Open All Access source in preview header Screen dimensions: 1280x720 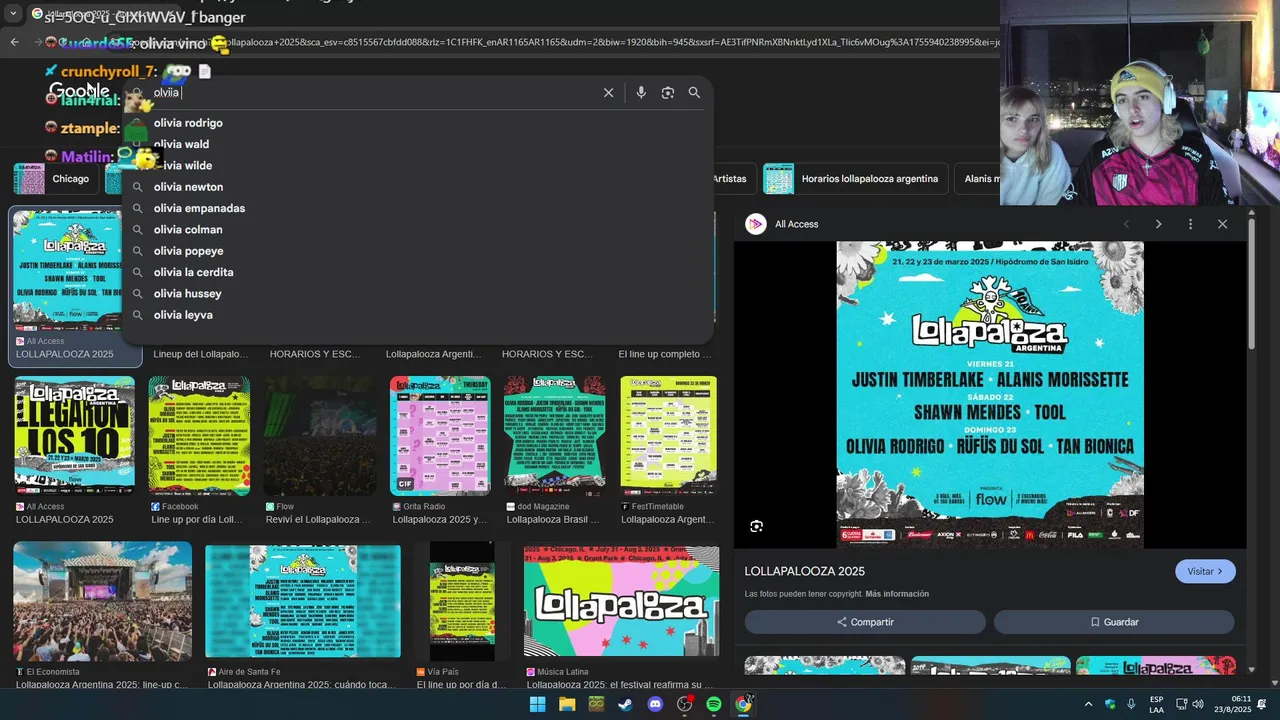click(782, 224)
